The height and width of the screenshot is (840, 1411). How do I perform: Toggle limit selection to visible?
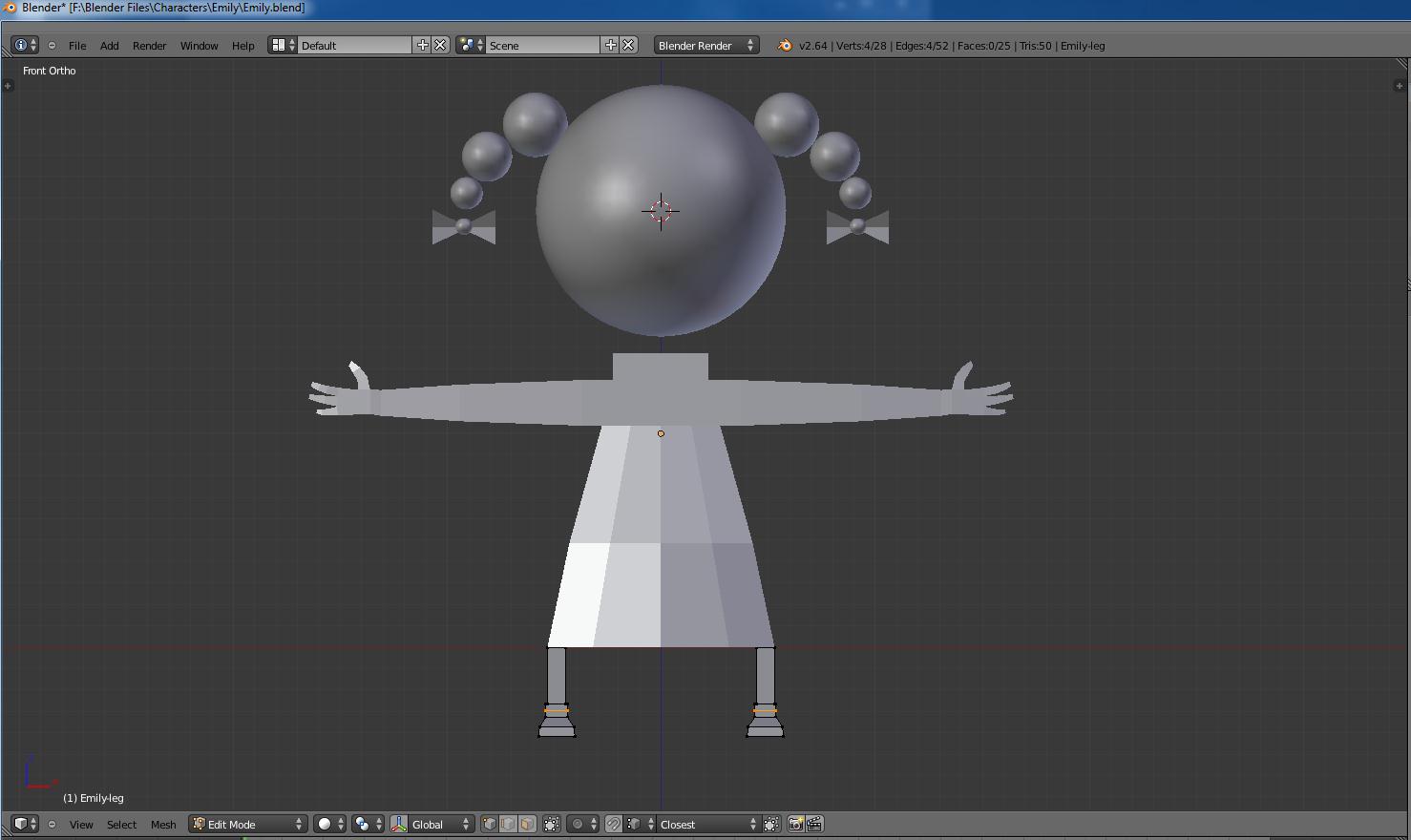click(551, 824)
